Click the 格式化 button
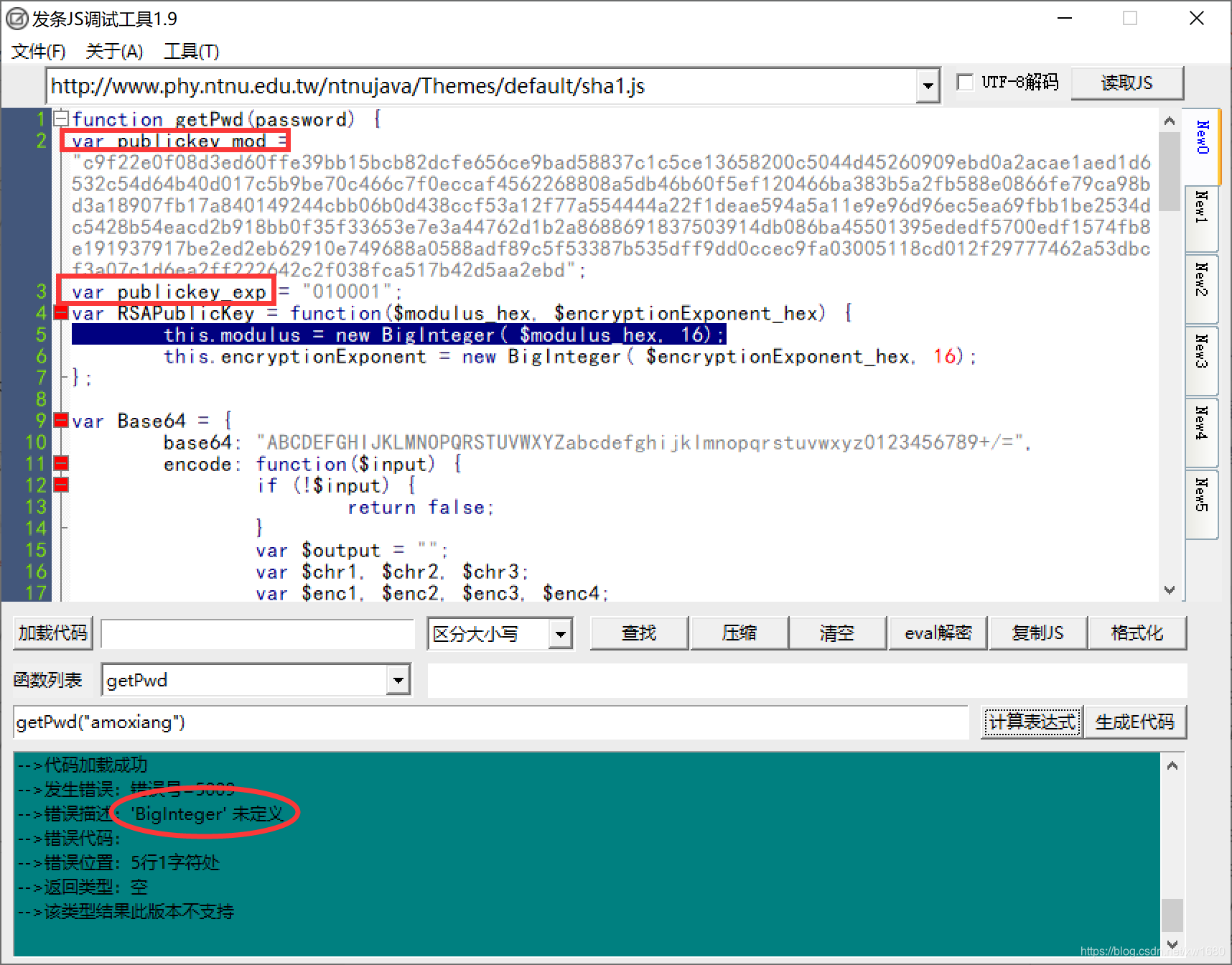Screen dimensions: 1232x965 pos(1137,633)
